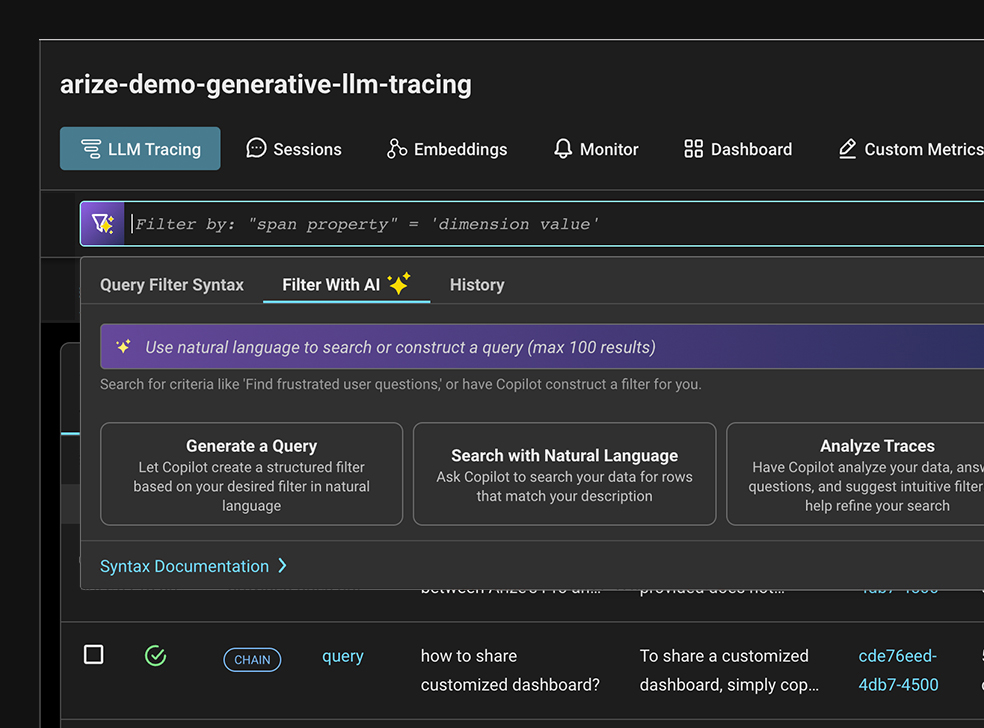Click the Custom Metrics pencil icon
Viewport: 984px width, 728px height.
pos(847,149)
